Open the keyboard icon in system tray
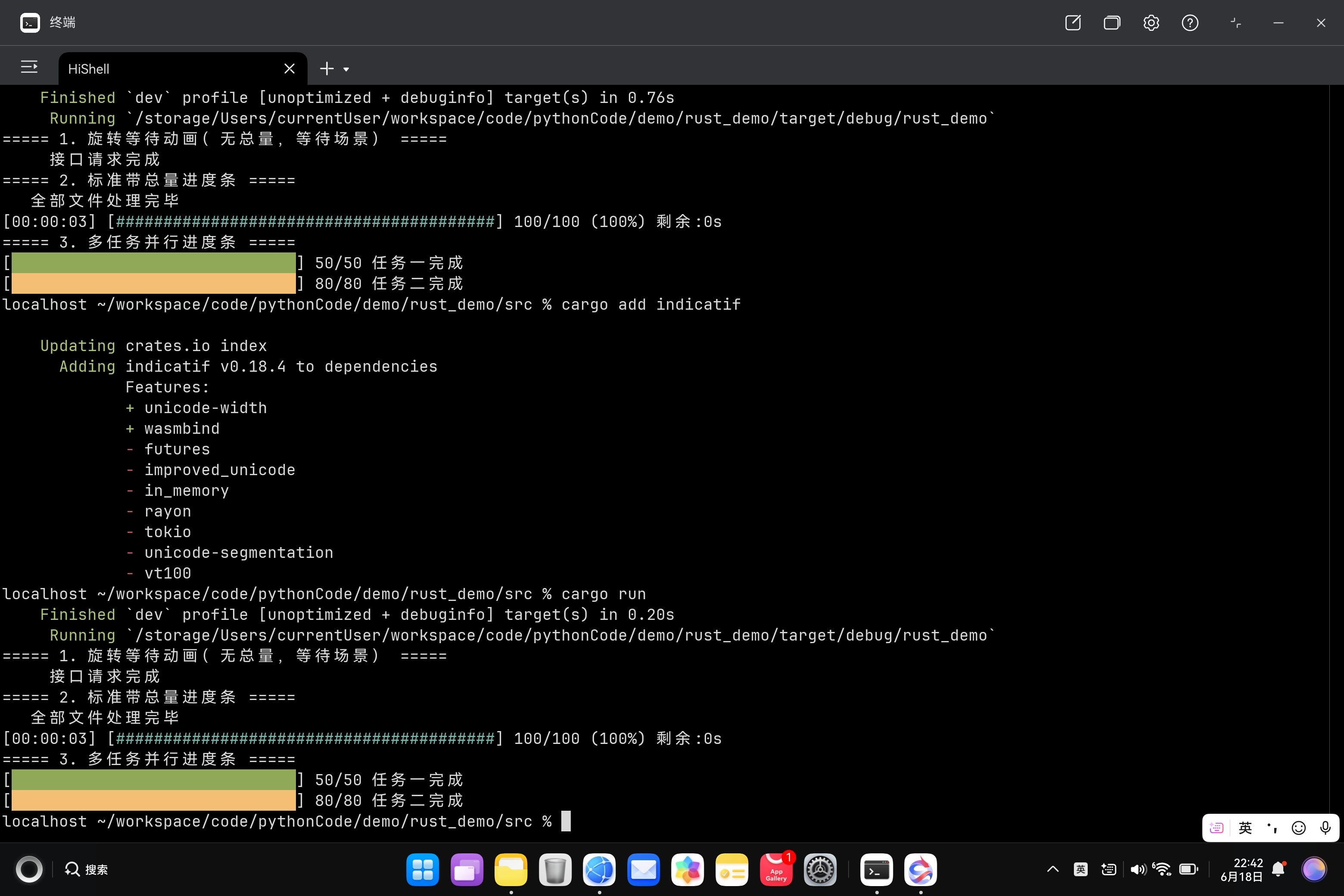Screen dimensions: 1344x896 point(1108,869)
